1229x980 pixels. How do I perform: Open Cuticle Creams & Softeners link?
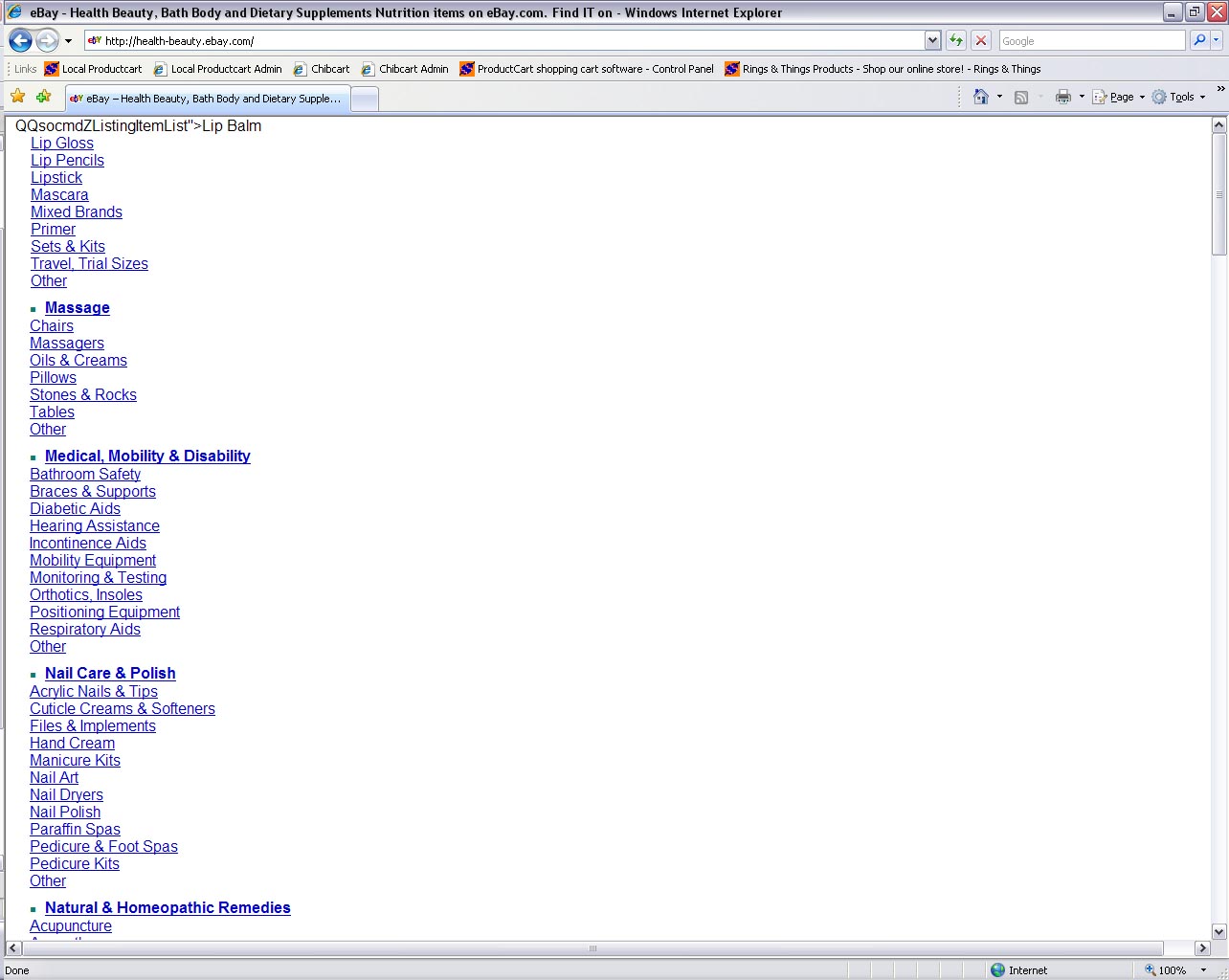point(123,709)
